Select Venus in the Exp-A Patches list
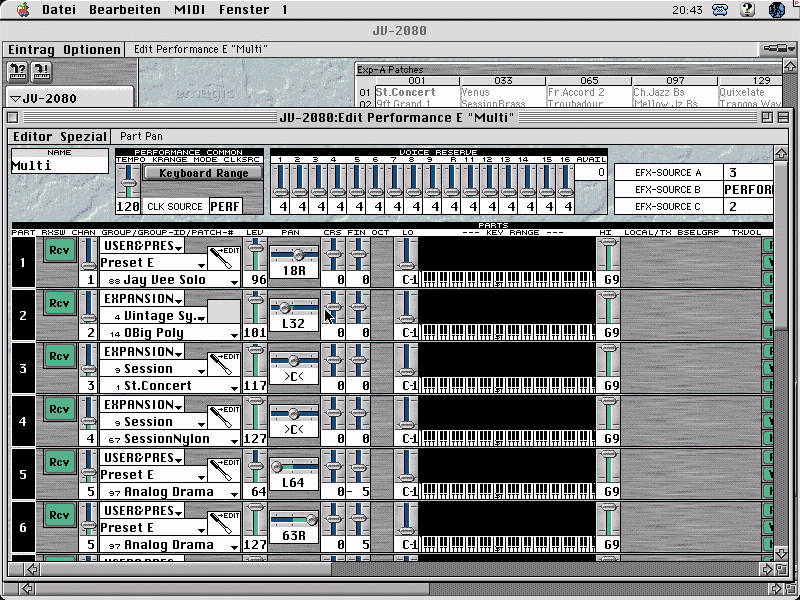Viewport: 800px width, 600px height. click(x=475, y=92)
